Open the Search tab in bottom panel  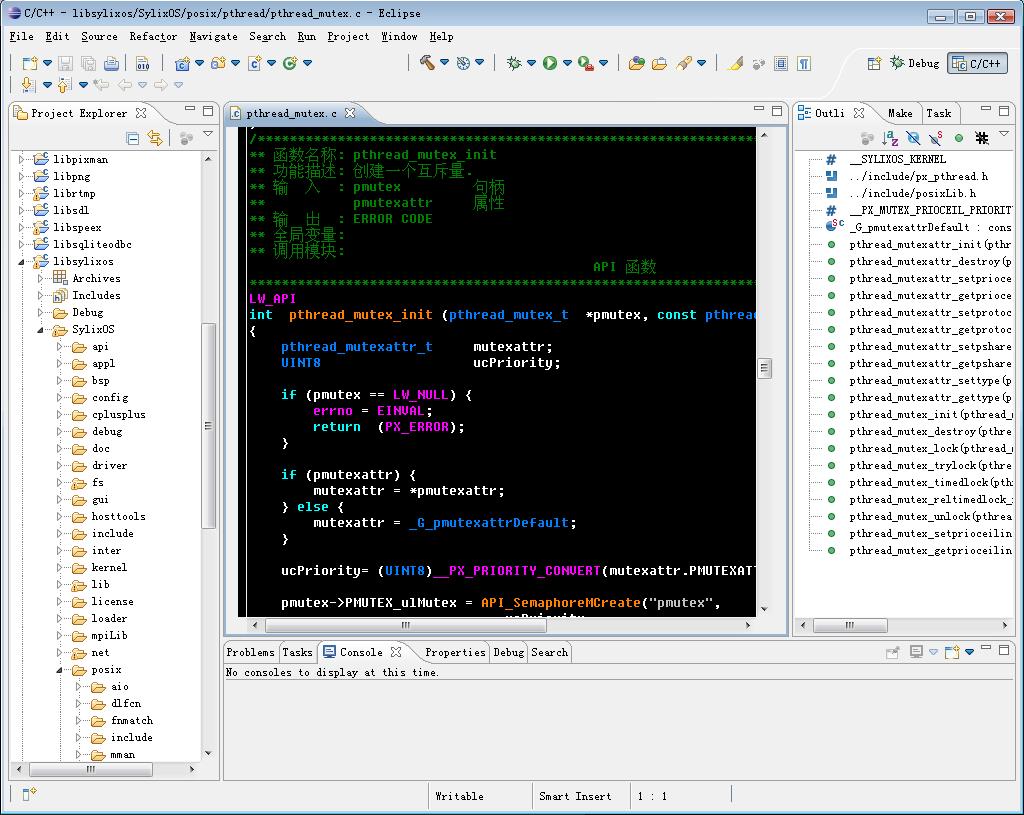[x=549, y=652]
